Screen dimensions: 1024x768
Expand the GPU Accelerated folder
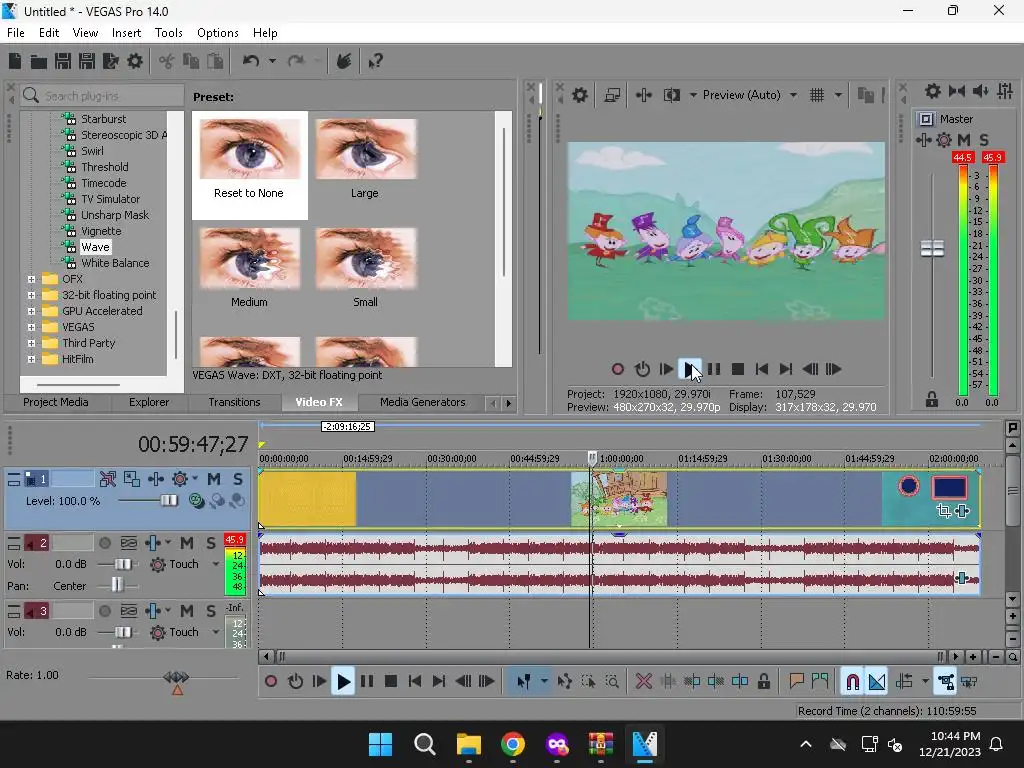(x=31, y=312)
